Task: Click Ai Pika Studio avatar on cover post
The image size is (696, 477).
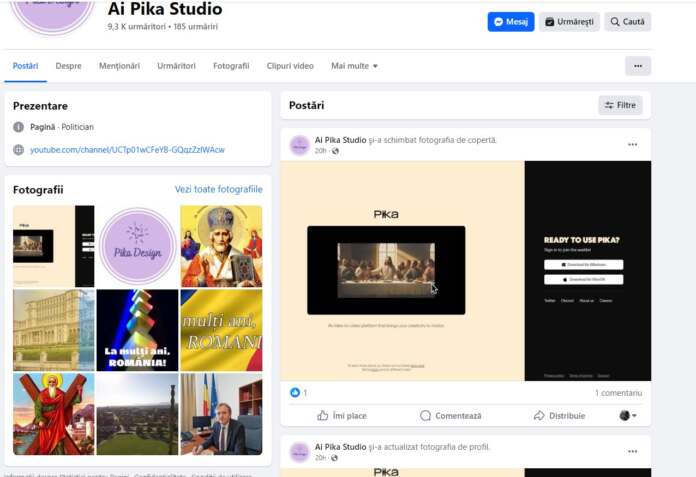Action: (300, 145)
